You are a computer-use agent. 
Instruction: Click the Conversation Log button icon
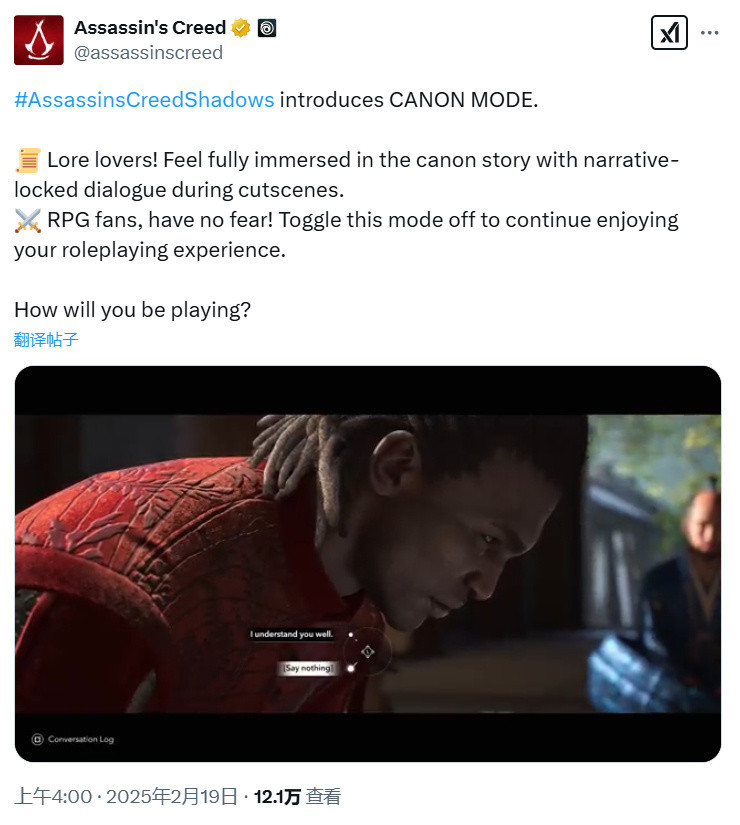(37, 739)
